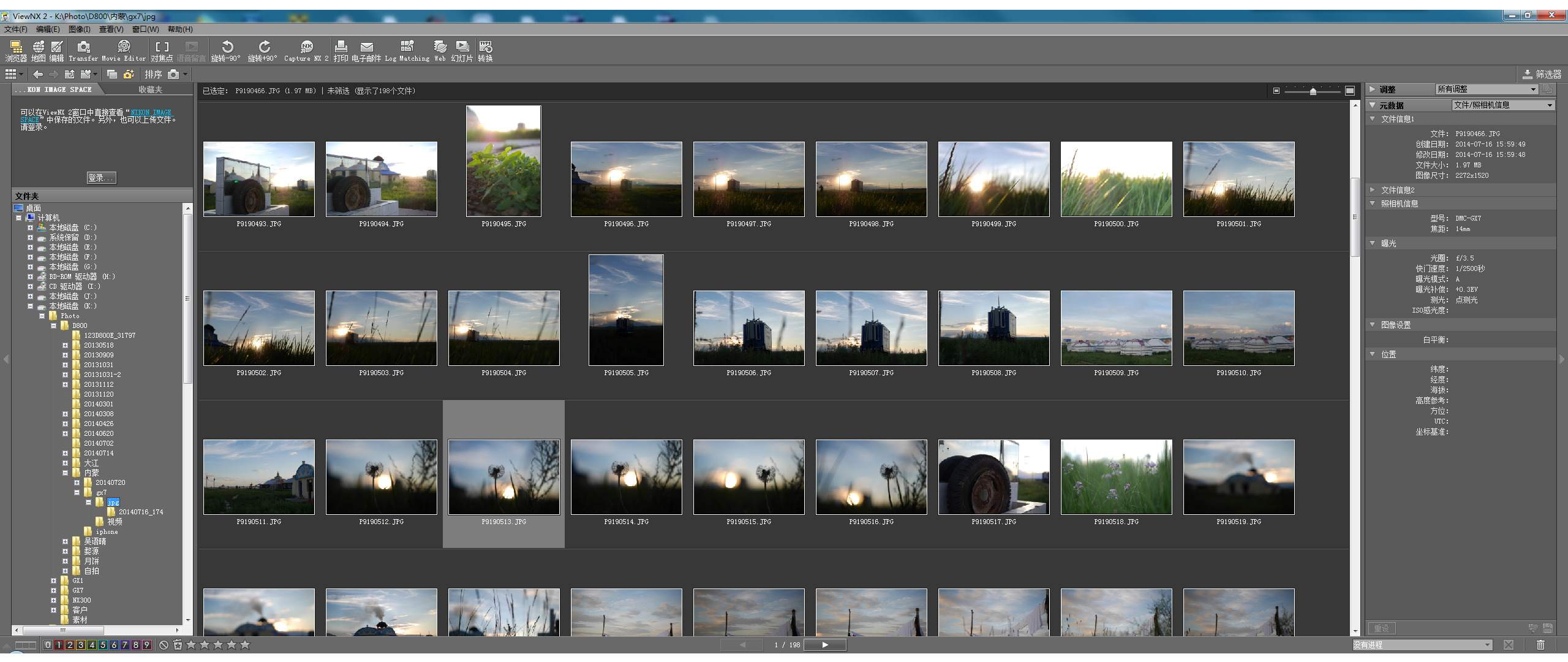Collapse the 照相机信息 section
The width and height of the screenshot is (1568, 662).
[x=1373, y=204]
